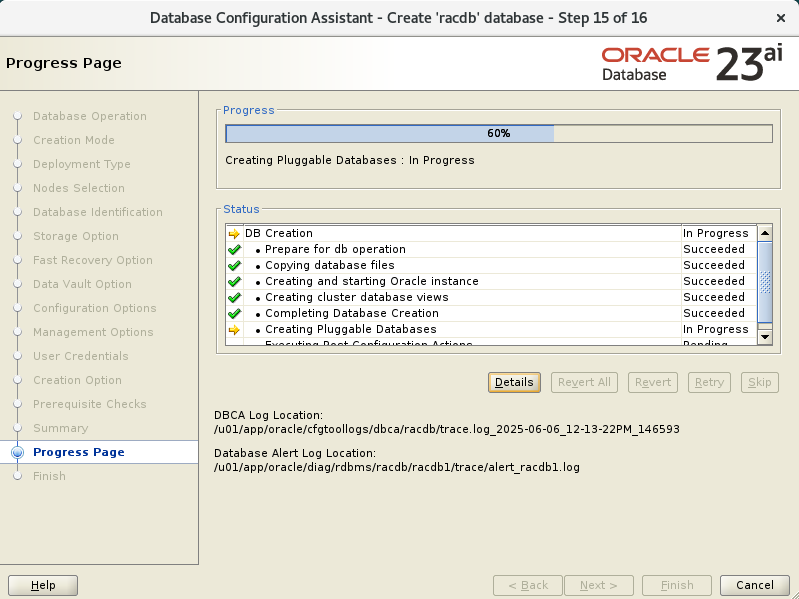Click green checkmark for Copying database files
The width and height of the screenshot is (799, 599).
coord(234,265)
